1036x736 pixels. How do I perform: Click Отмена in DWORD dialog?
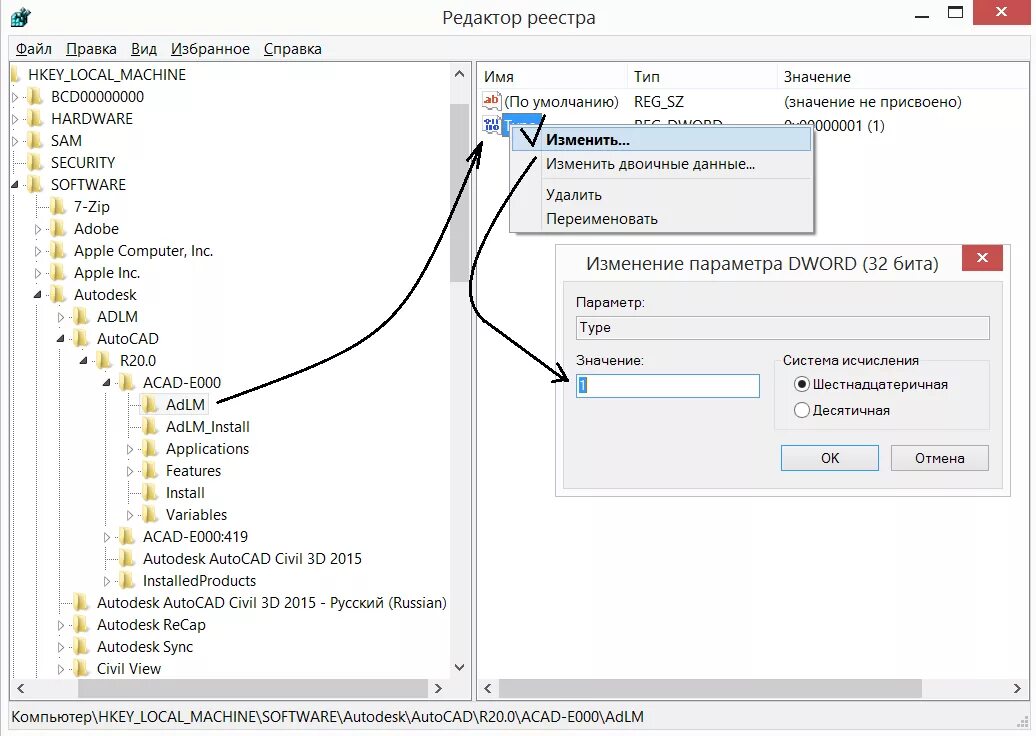pyautogui.click(x=940, y=458)
